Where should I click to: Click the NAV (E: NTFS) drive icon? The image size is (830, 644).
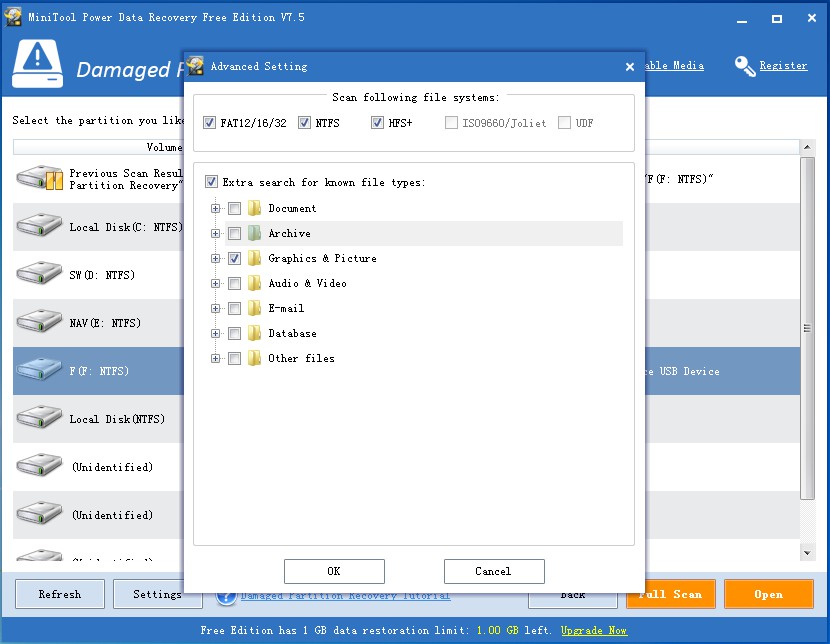pos(39,324)
